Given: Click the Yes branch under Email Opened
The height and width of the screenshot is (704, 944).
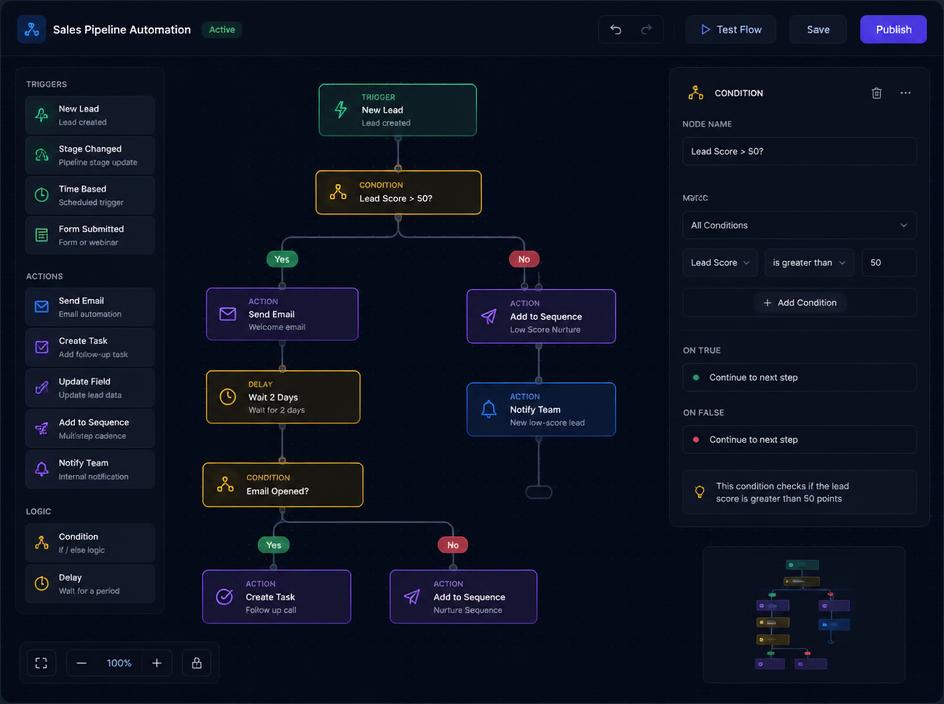Looking at the screenshot, I should tap(273, 545).
